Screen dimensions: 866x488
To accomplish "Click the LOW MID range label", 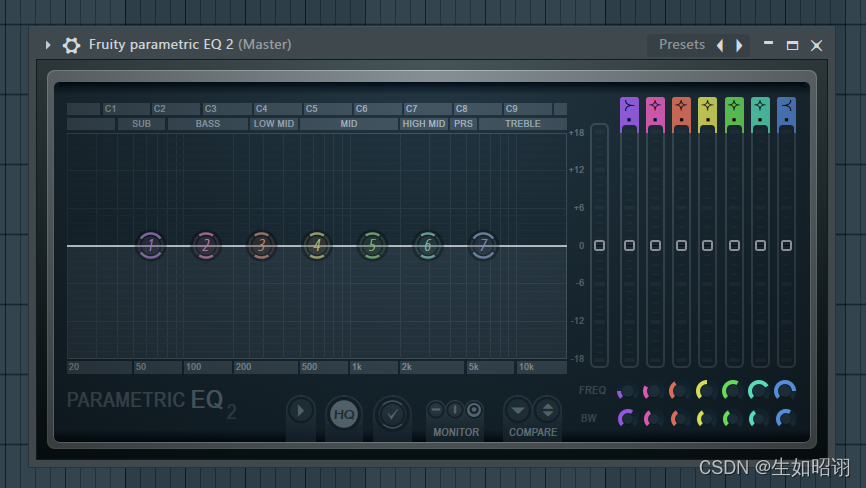I will (x=274, y=124).
